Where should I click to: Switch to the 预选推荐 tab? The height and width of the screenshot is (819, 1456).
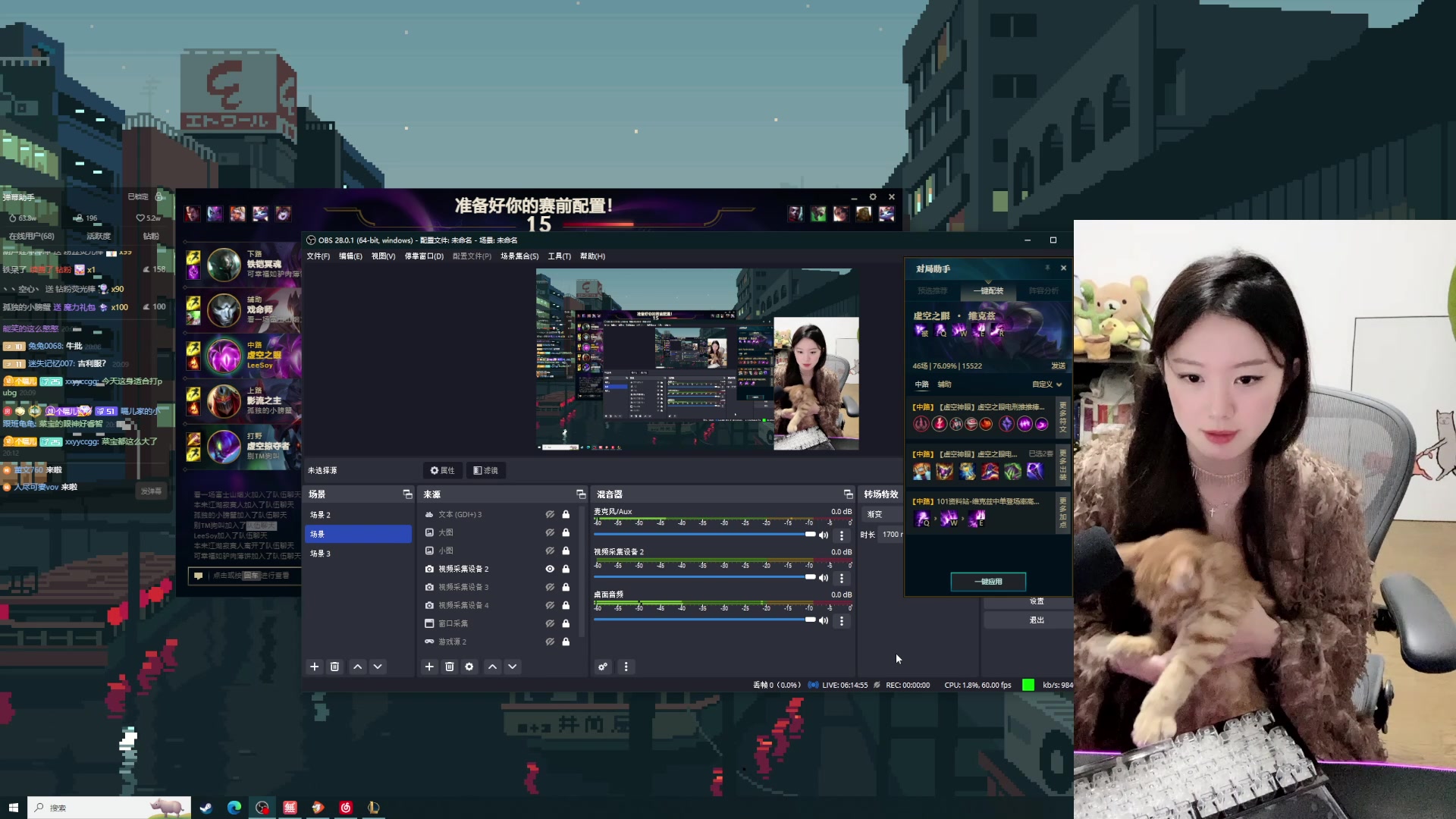coord(932,290)
